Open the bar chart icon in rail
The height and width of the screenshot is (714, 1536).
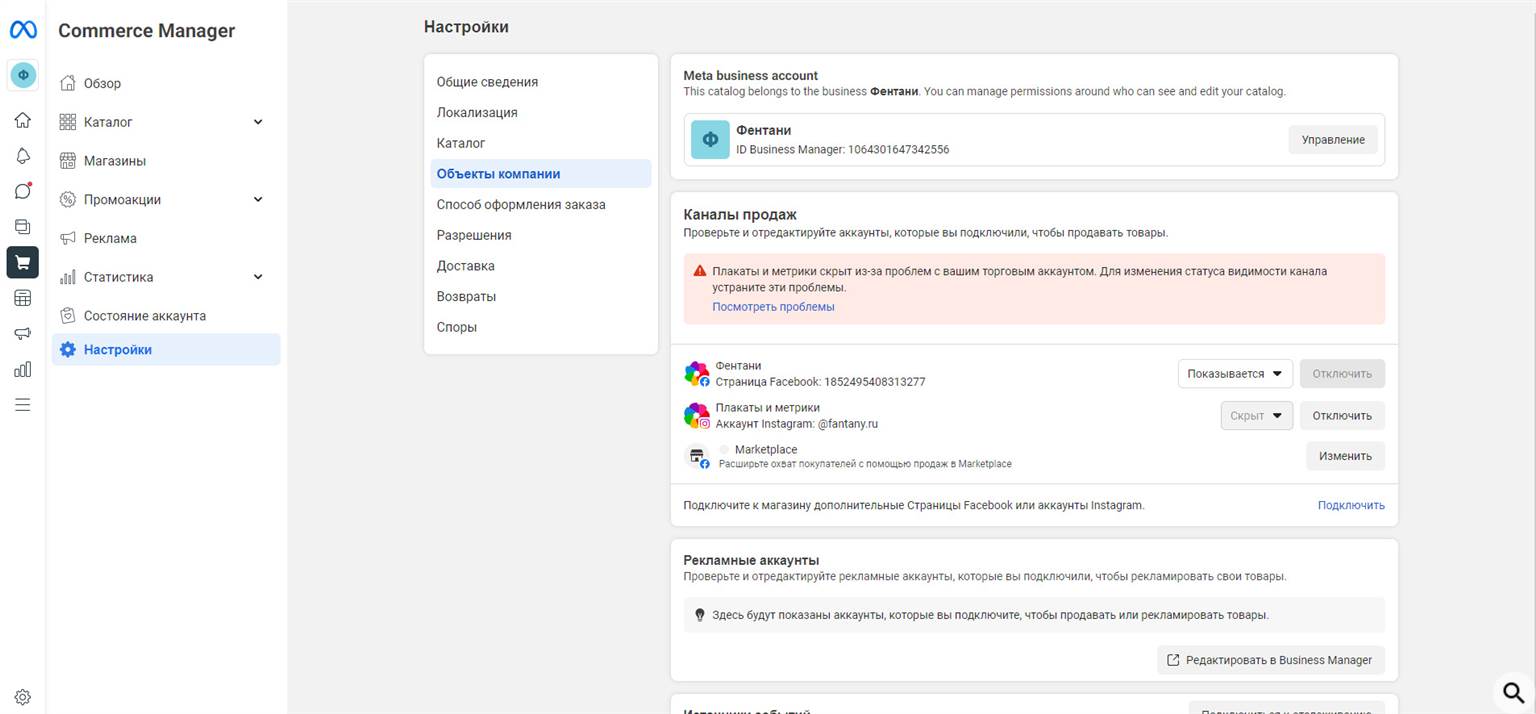point(23,369)
